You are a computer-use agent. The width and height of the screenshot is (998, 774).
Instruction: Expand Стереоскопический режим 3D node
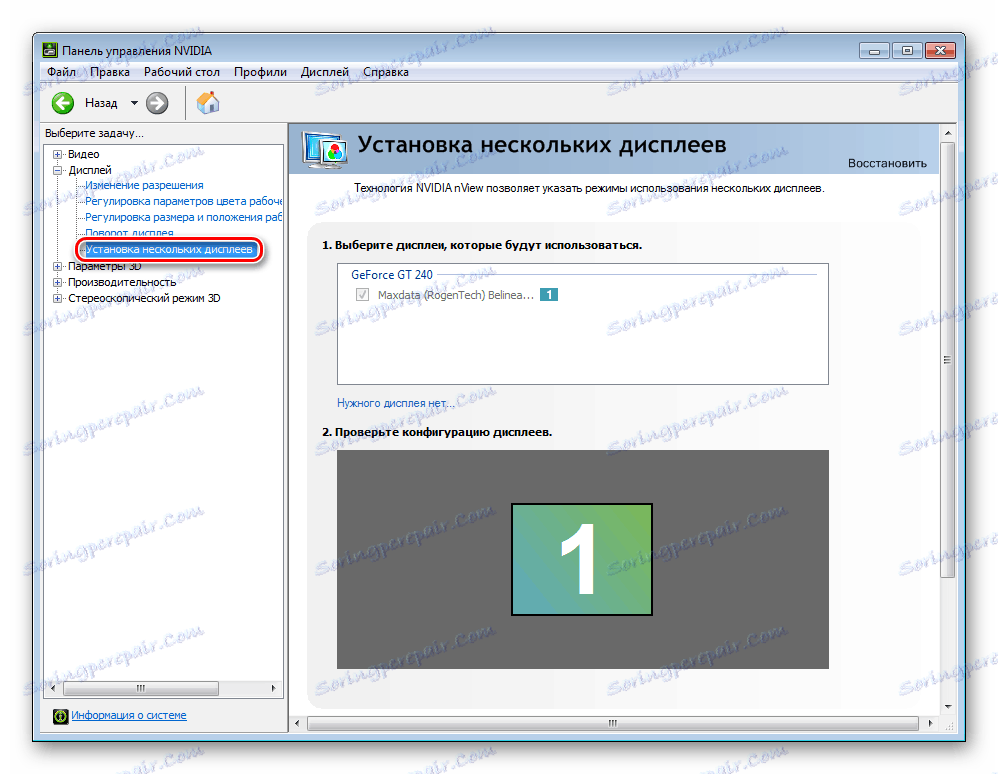tap(57, 298)
